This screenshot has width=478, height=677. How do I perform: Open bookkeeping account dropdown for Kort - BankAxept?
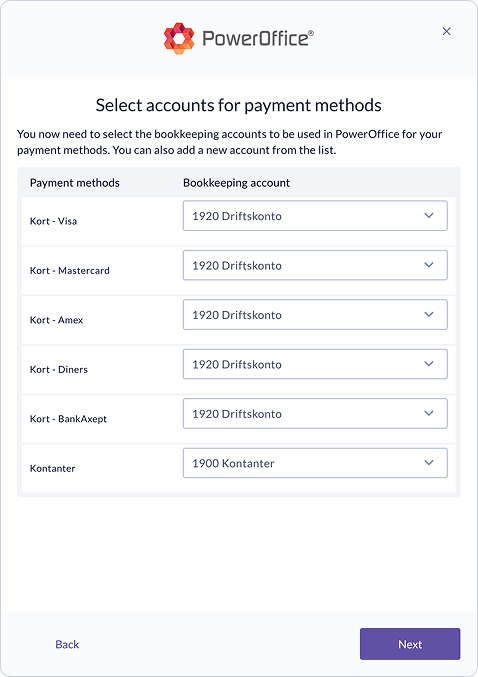[315, 413]
